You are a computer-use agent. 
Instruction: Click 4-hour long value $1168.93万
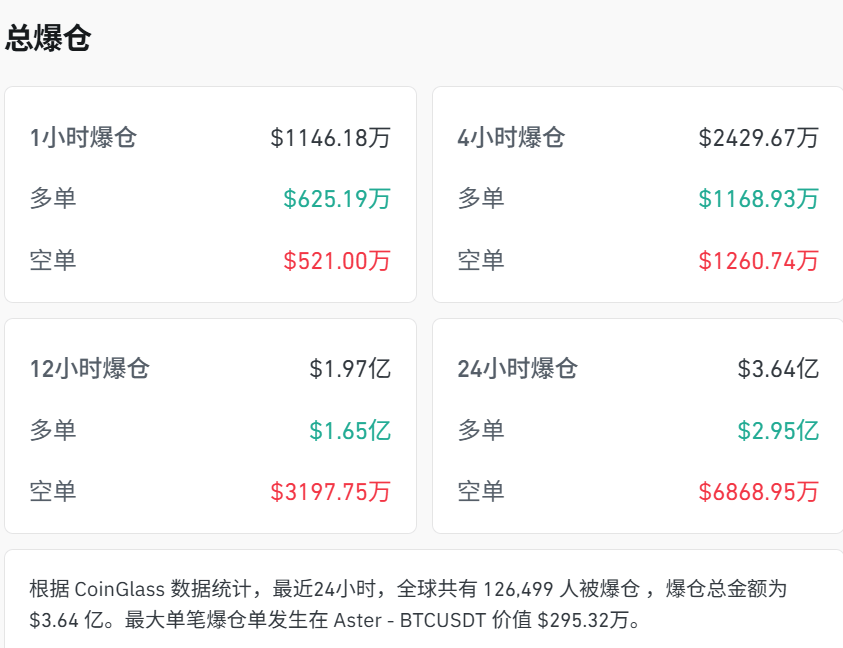point(758,199)
